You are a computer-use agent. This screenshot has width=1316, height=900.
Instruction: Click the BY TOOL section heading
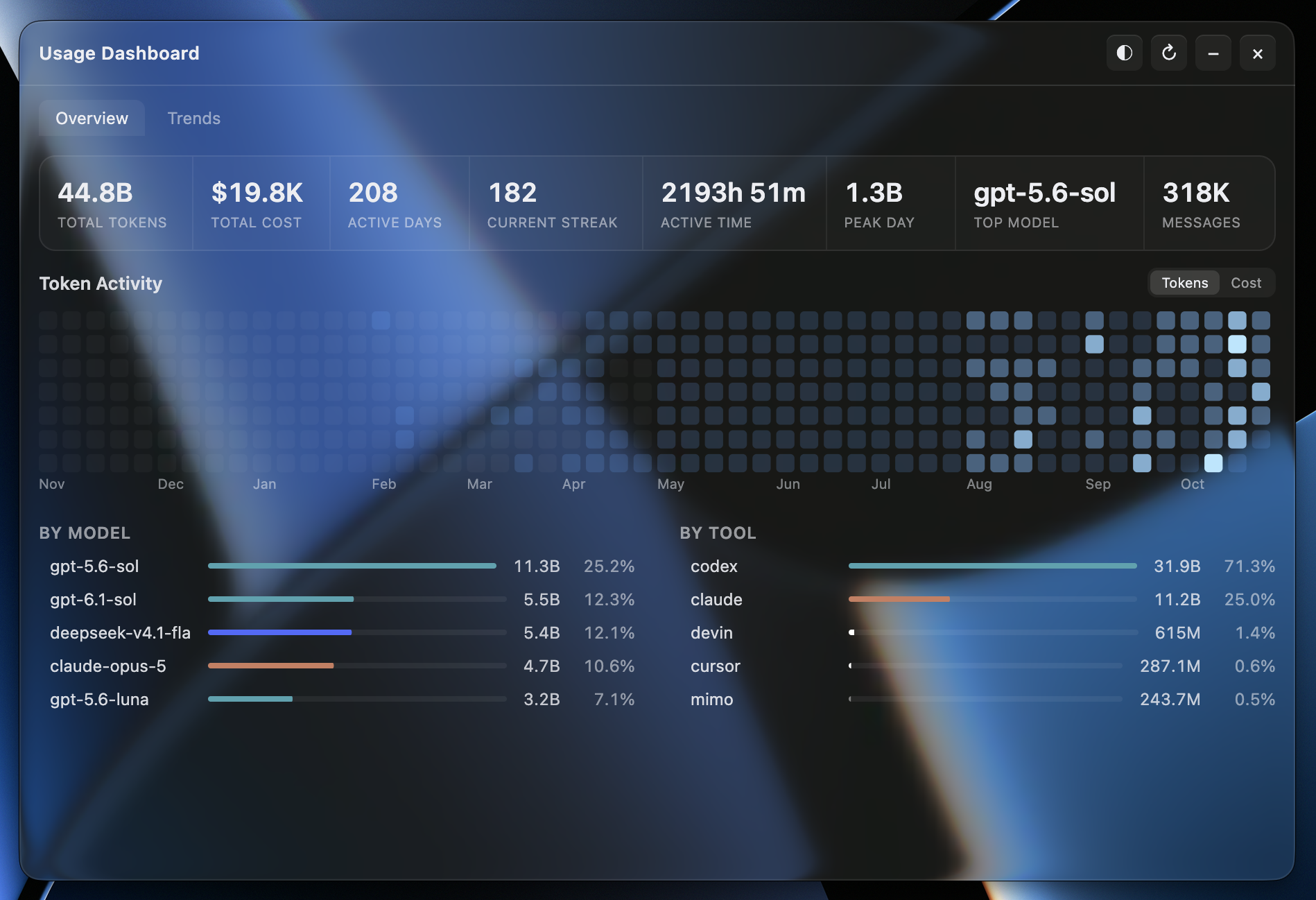coord(718,533)
